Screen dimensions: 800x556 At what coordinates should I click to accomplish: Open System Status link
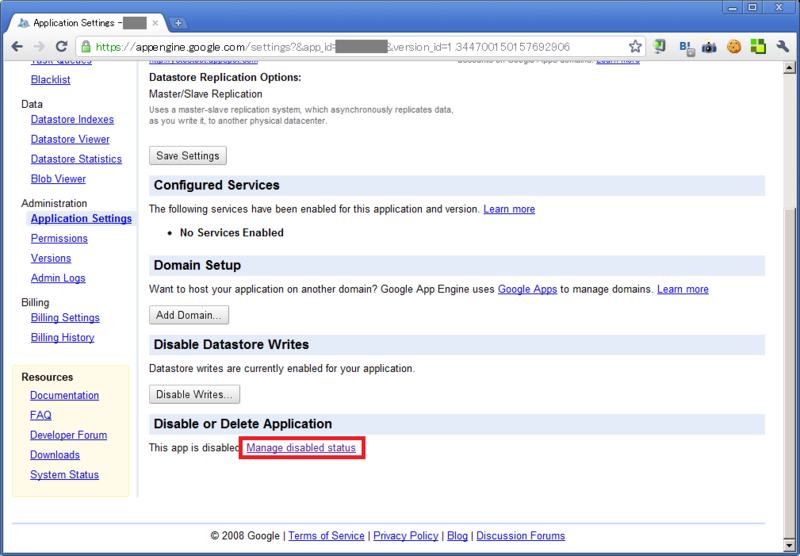64,475
